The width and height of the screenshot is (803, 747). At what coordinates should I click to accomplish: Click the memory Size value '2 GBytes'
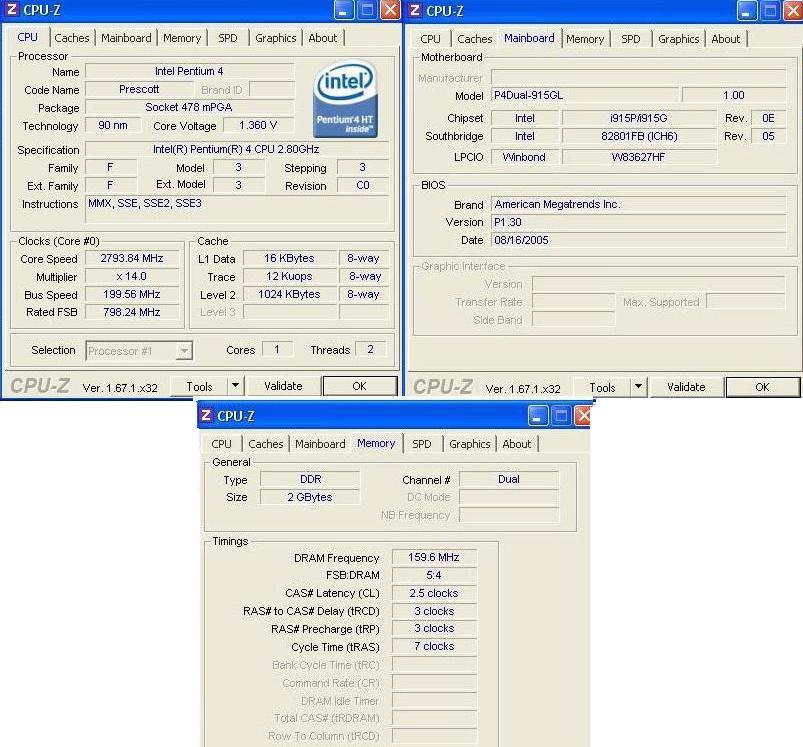(310, 497)
